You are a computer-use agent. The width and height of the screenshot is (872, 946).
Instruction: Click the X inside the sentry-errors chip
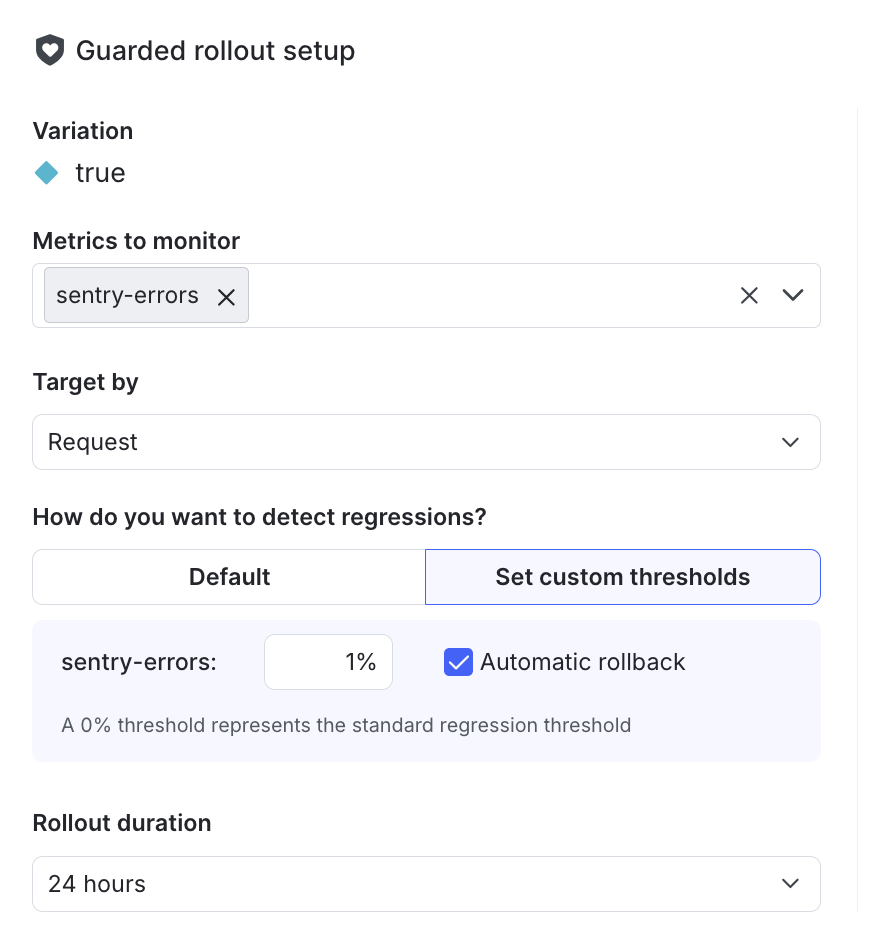point(226,295)
